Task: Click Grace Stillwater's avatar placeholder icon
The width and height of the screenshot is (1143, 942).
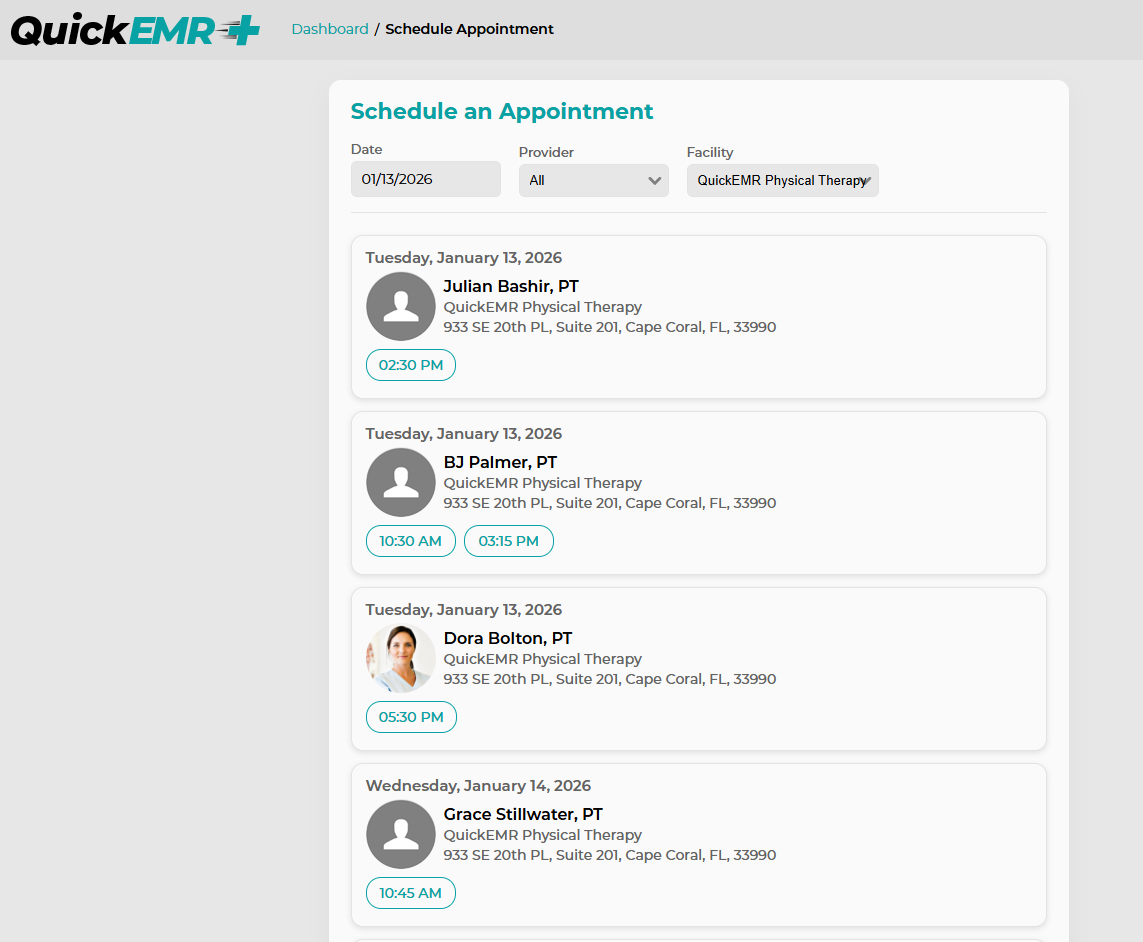Action: (401, 835)
